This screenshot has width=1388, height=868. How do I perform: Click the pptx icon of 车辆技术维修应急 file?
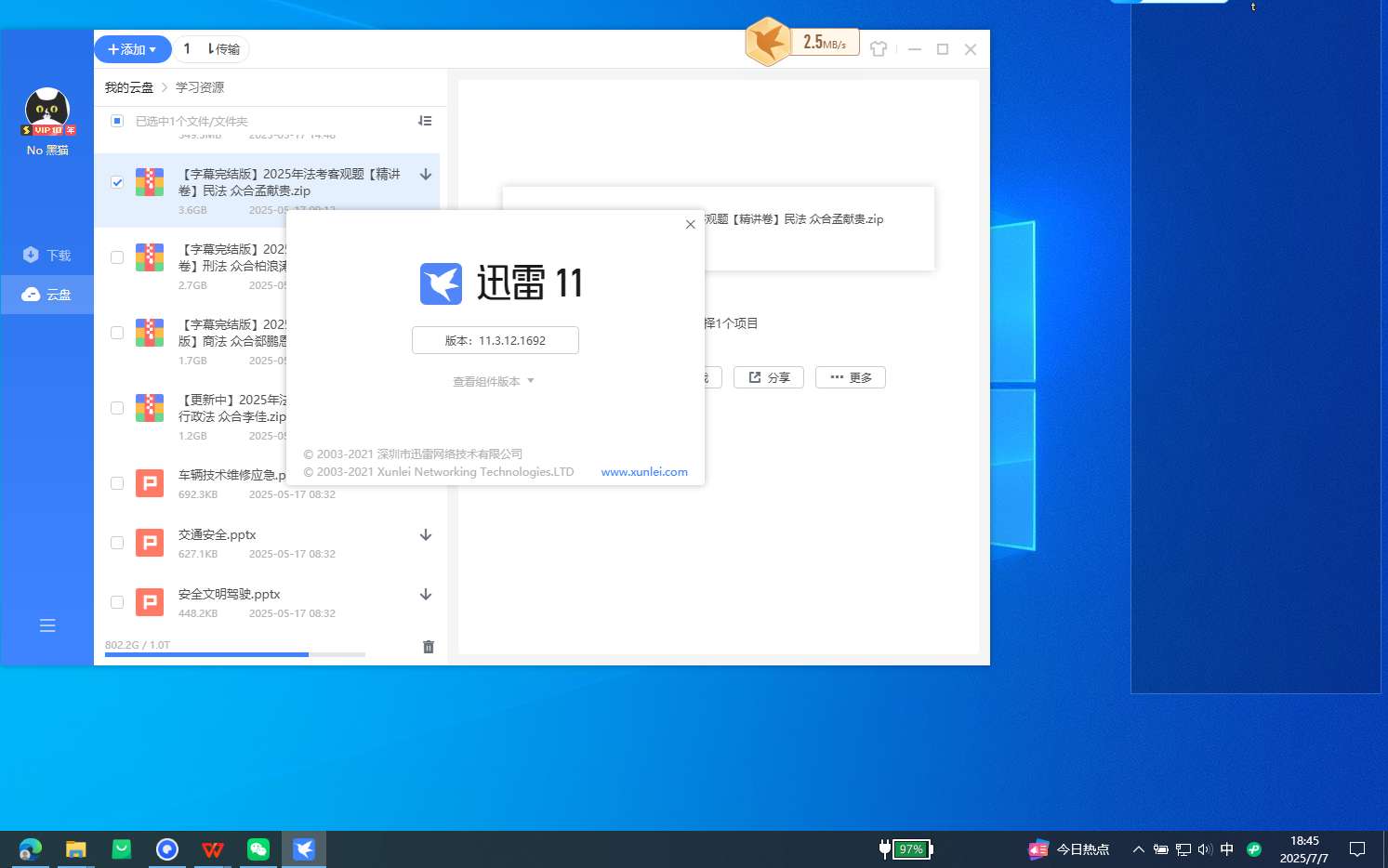click(150, 483)
